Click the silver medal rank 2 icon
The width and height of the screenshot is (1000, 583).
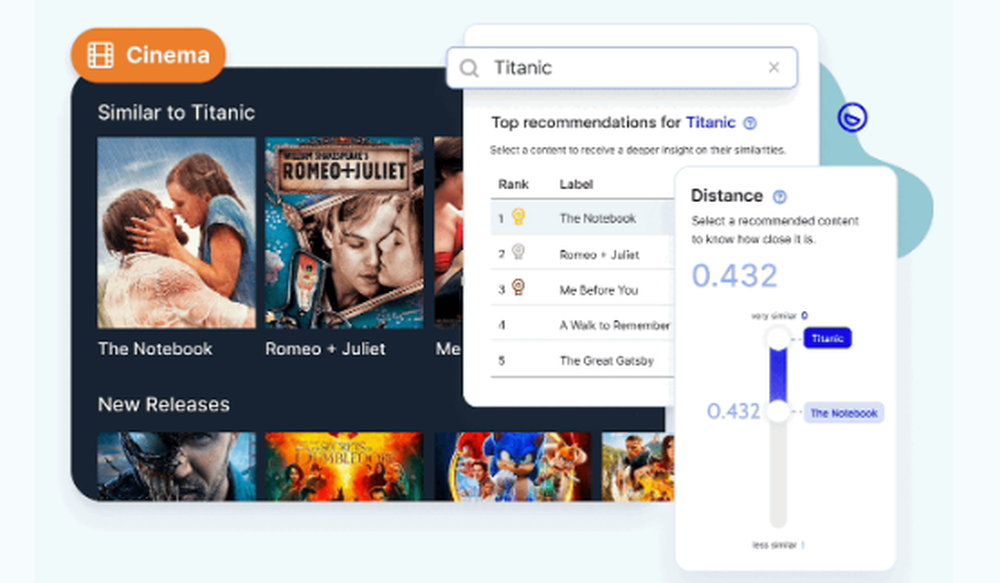pos(518,252)
